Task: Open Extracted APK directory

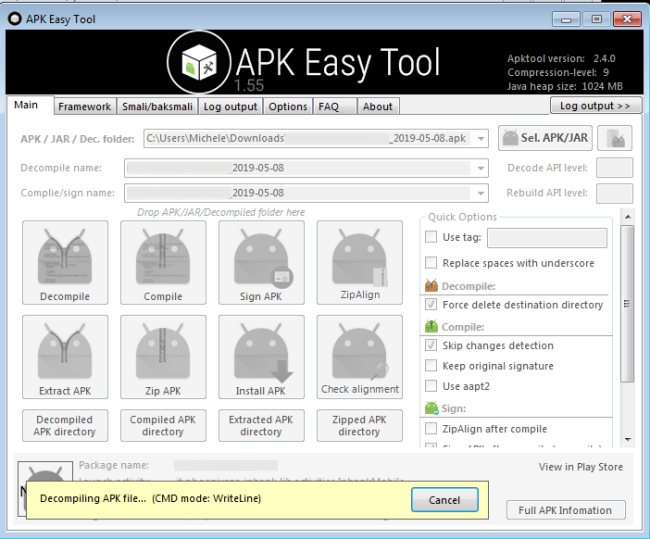Action: point(261,425)
